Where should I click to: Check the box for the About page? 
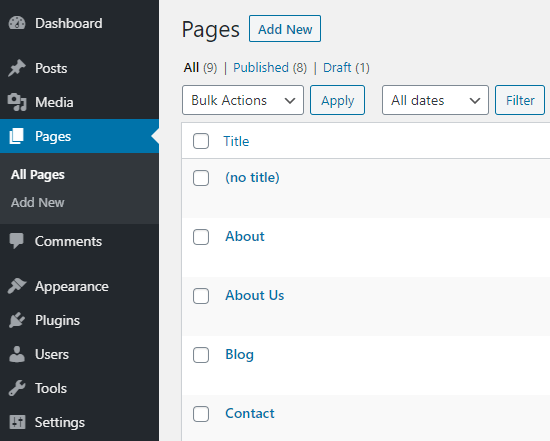click(201, 237)
